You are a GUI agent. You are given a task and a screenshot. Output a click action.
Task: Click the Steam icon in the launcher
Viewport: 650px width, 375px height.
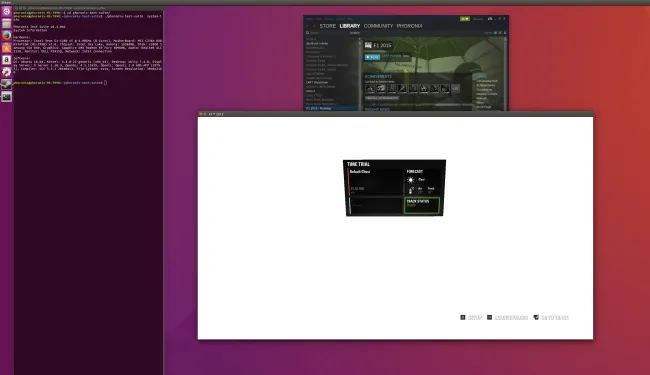click(x=6, y=84)
